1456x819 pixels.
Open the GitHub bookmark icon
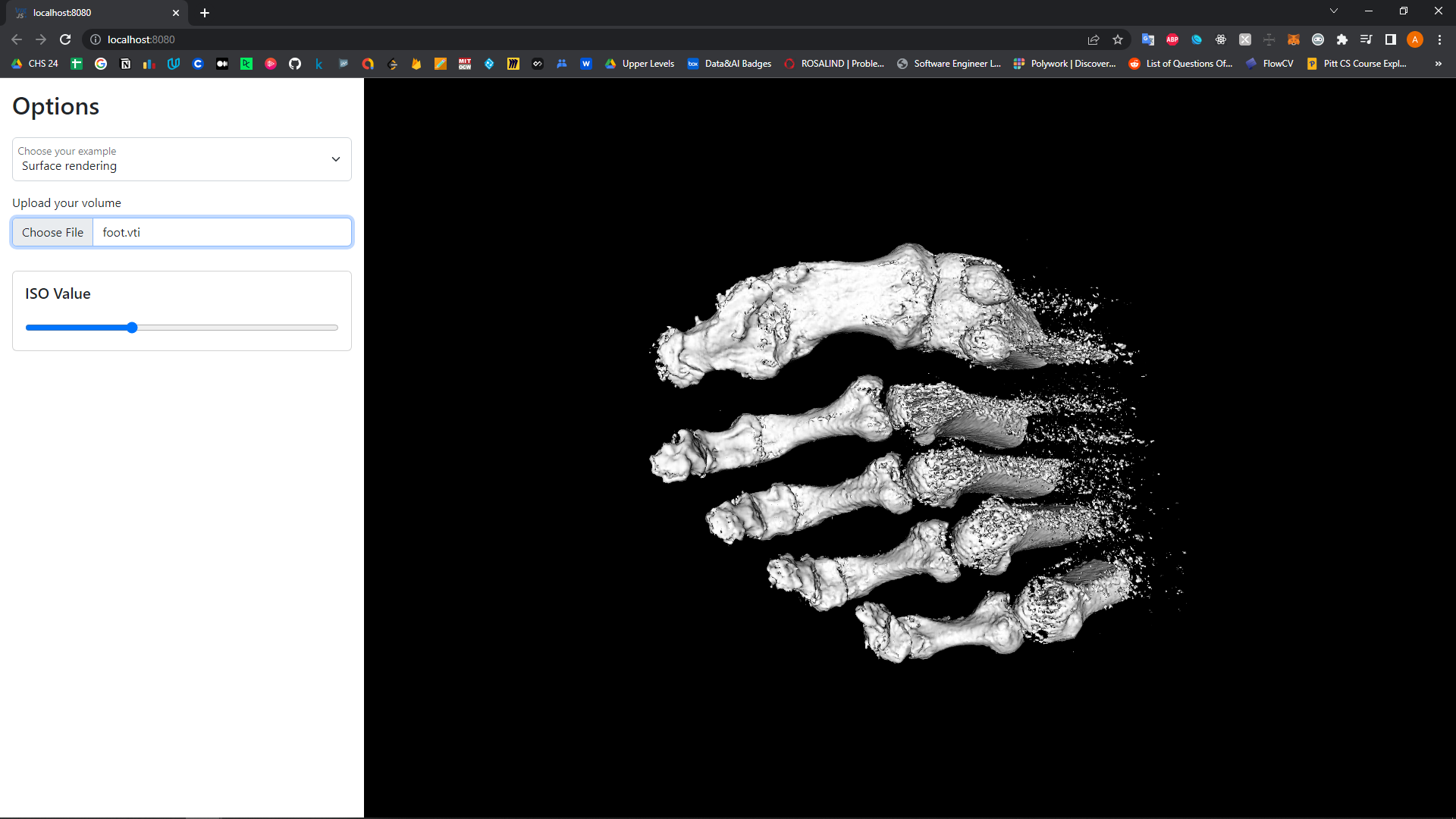295,64
